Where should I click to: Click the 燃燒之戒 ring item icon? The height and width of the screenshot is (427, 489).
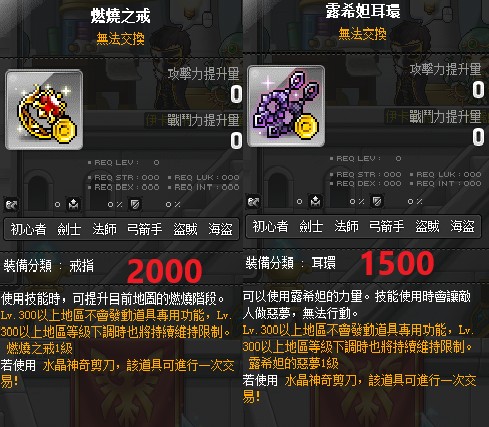click(x=44, y=110)
